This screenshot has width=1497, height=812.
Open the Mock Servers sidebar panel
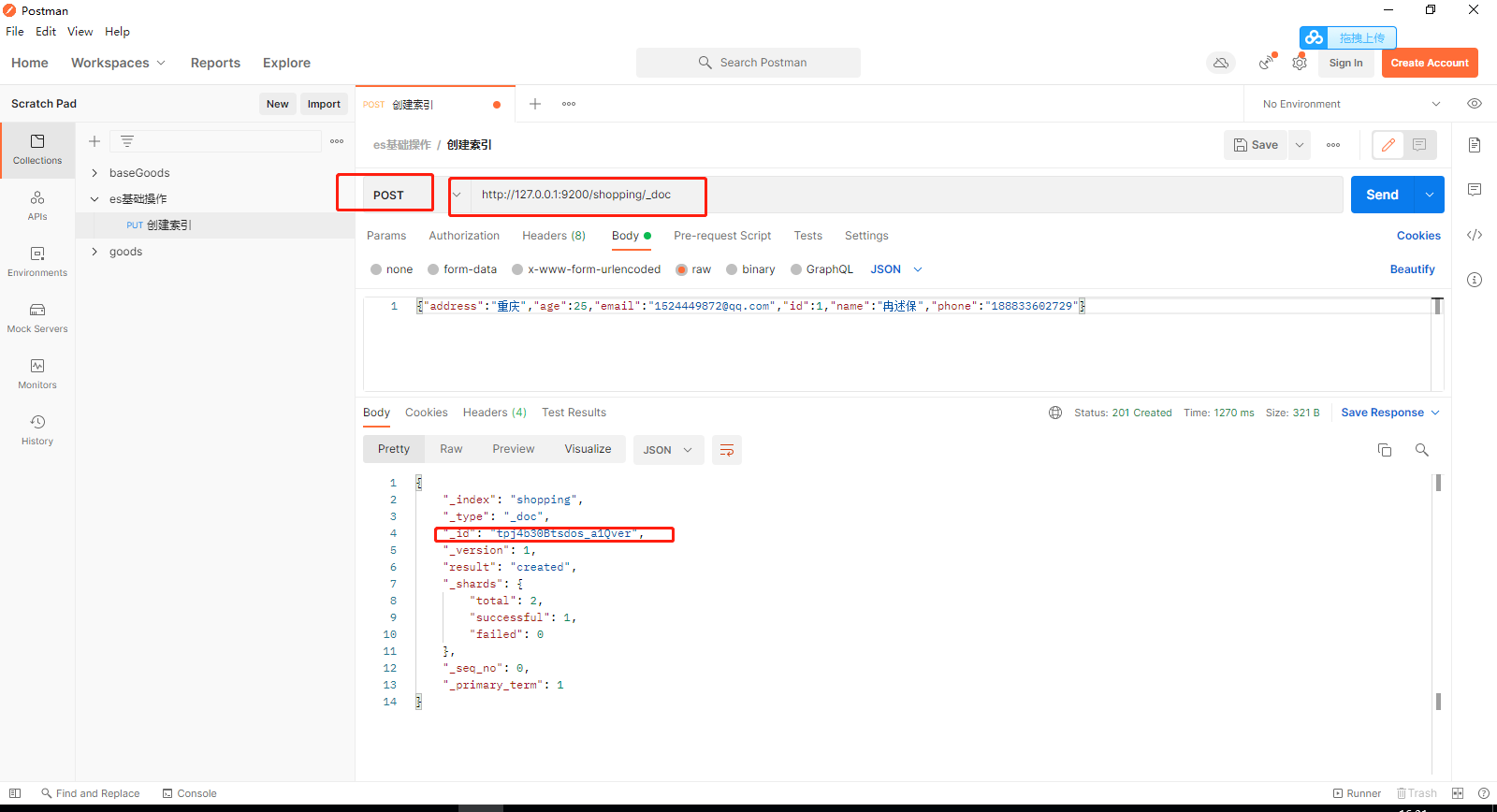[37, 318]
